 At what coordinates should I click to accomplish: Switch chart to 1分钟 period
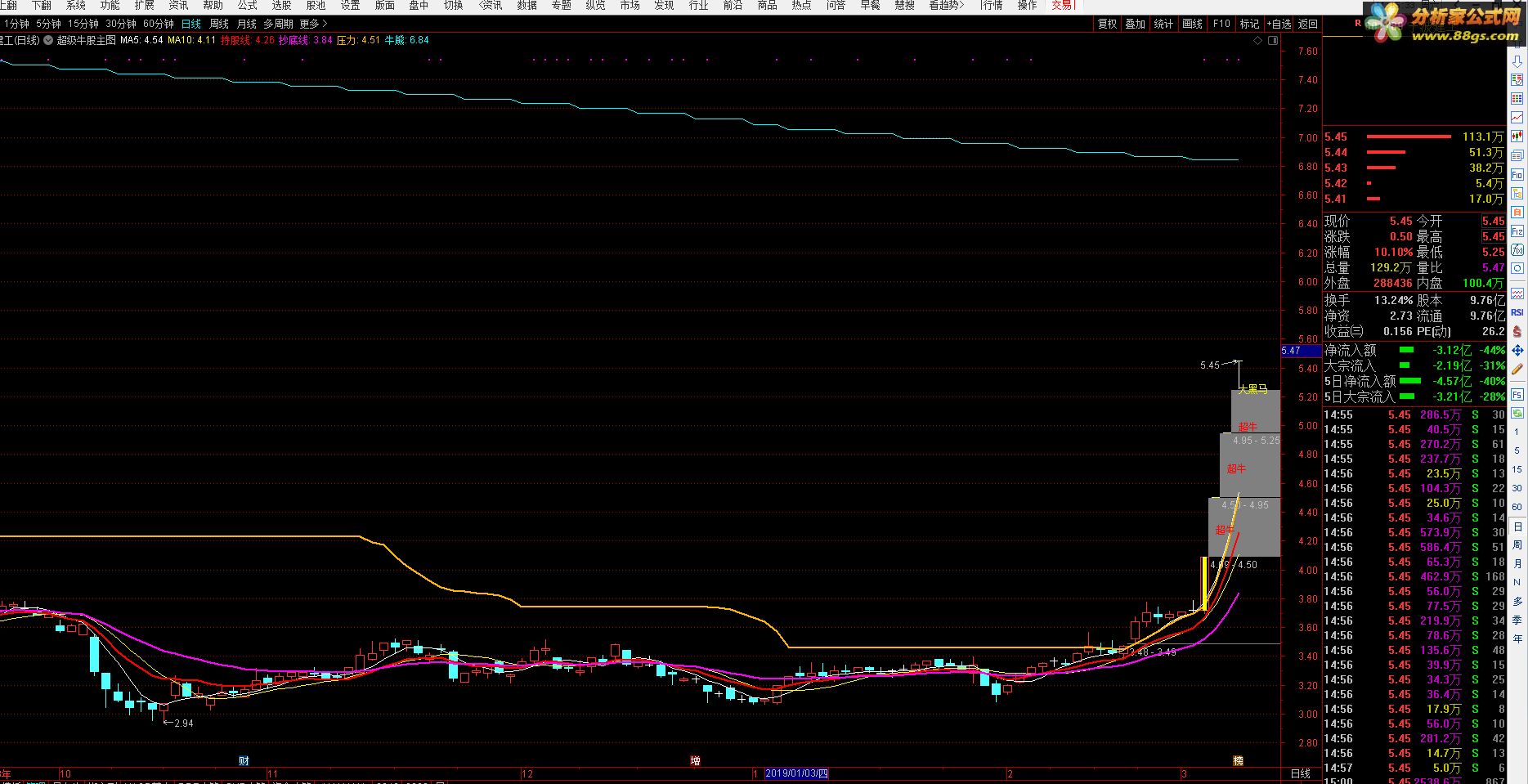coord(16,25)
